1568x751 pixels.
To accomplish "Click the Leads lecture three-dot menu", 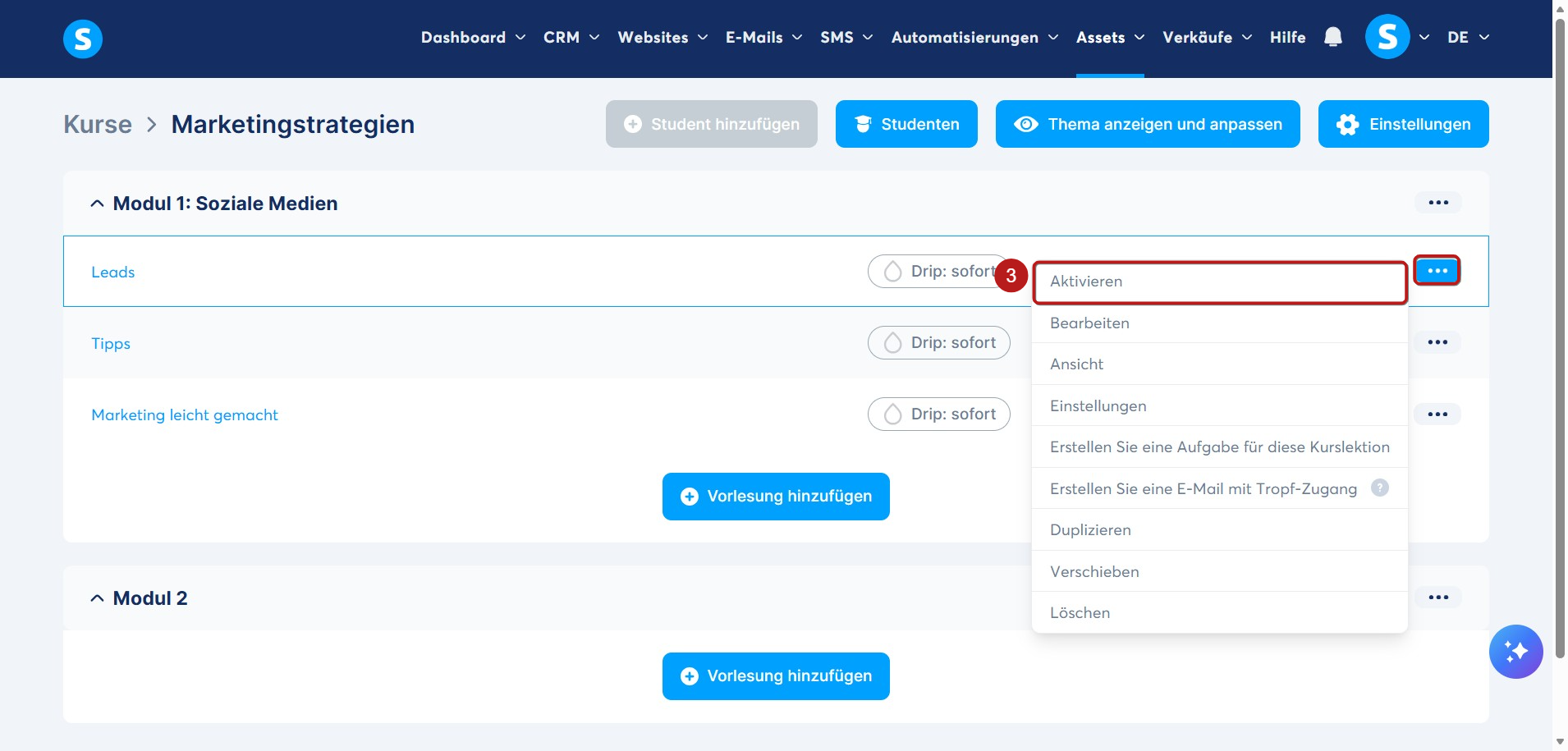I will pyautogui.click(x=1437, y=271).
